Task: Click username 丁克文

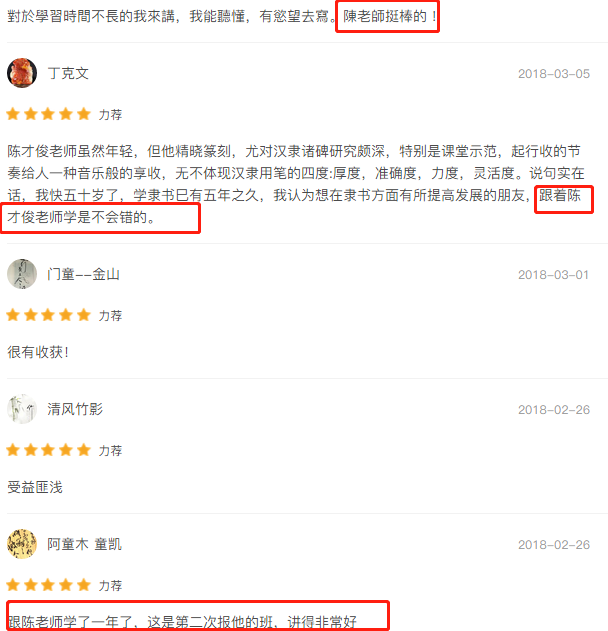Action: tap(68, 73)
